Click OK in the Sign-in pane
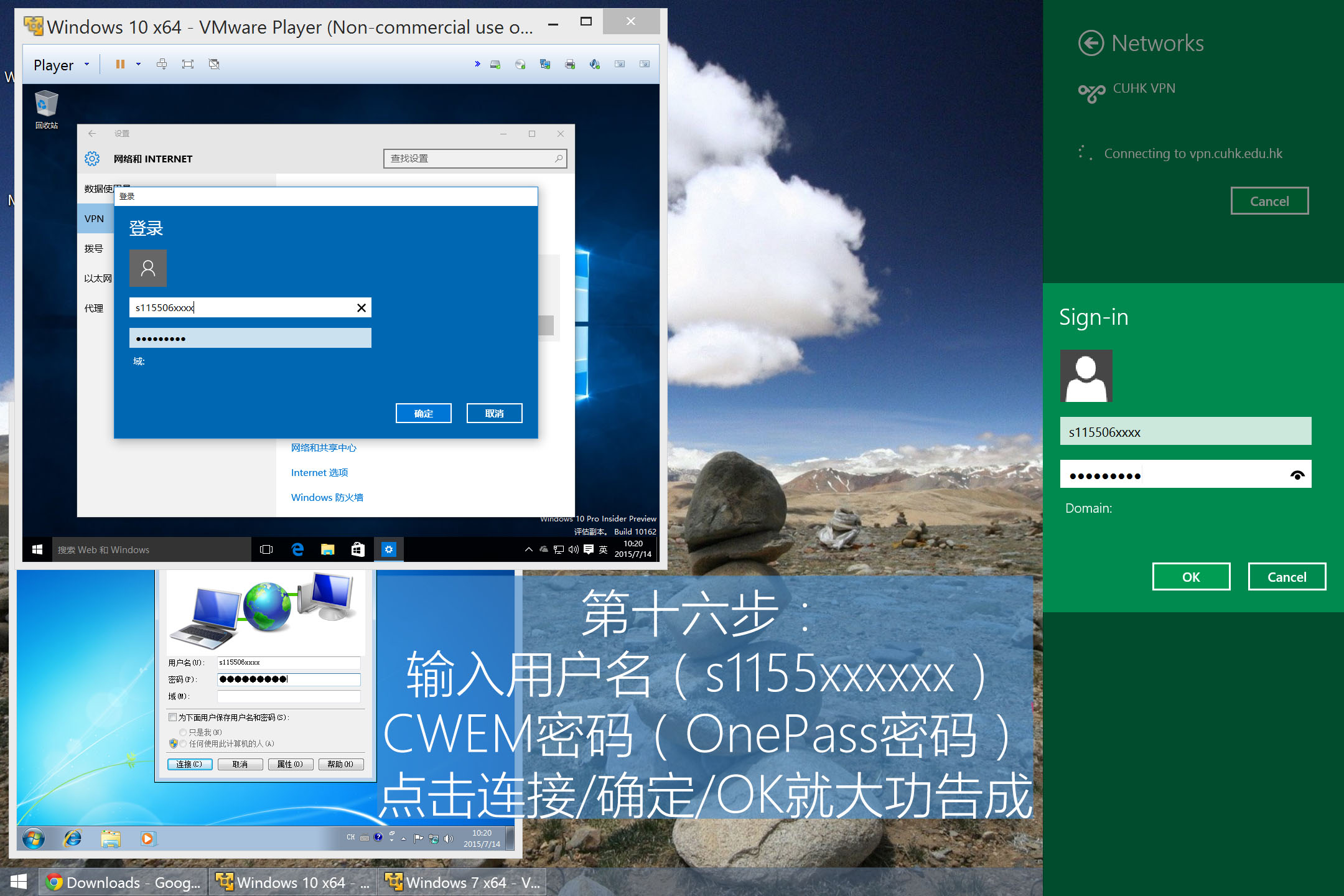Image resolution: width=1344 pixels, height=896 pixels. (1191, 577)
